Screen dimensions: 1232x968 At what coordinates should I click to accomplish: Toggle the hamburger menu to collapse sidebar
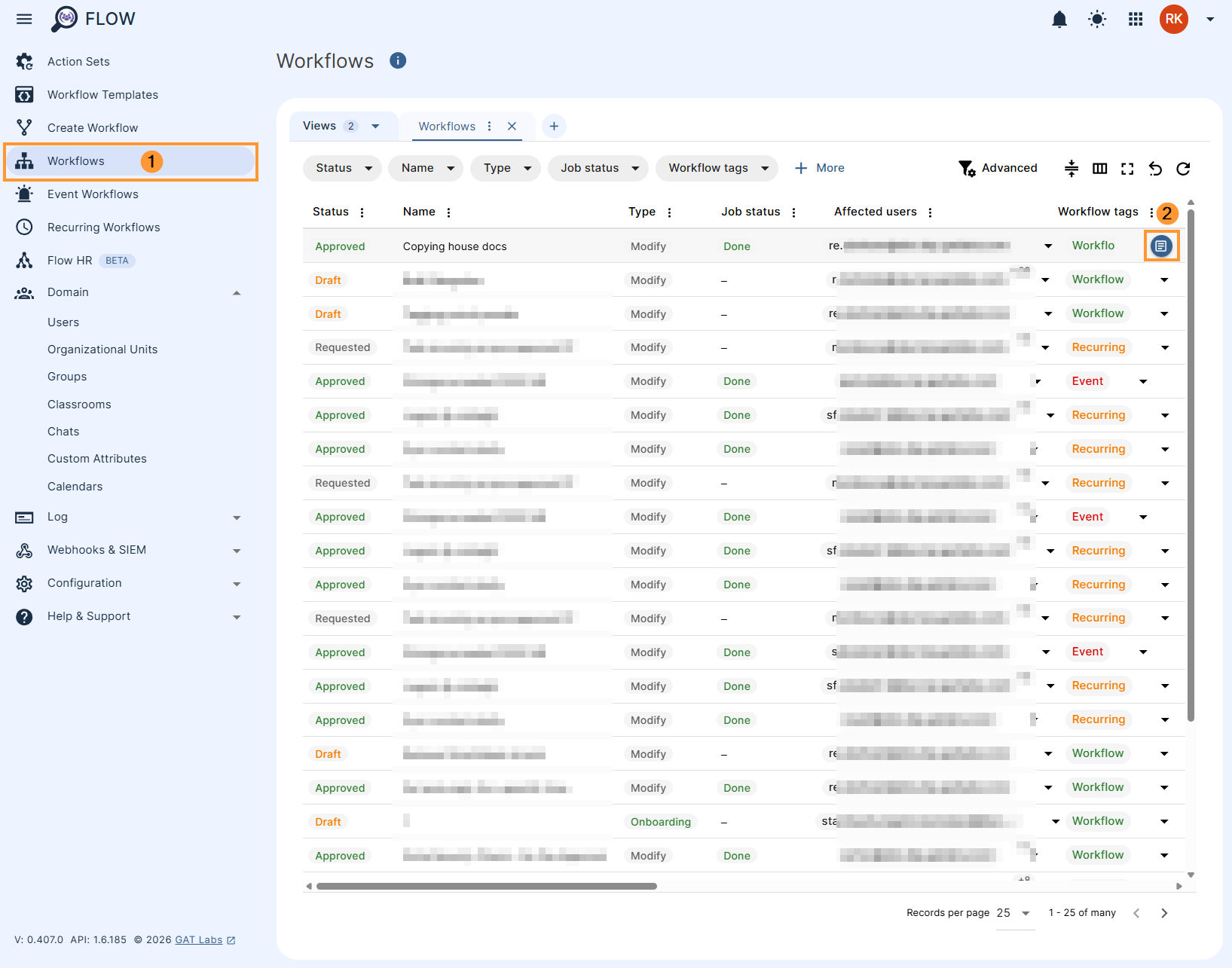[23, 19]
